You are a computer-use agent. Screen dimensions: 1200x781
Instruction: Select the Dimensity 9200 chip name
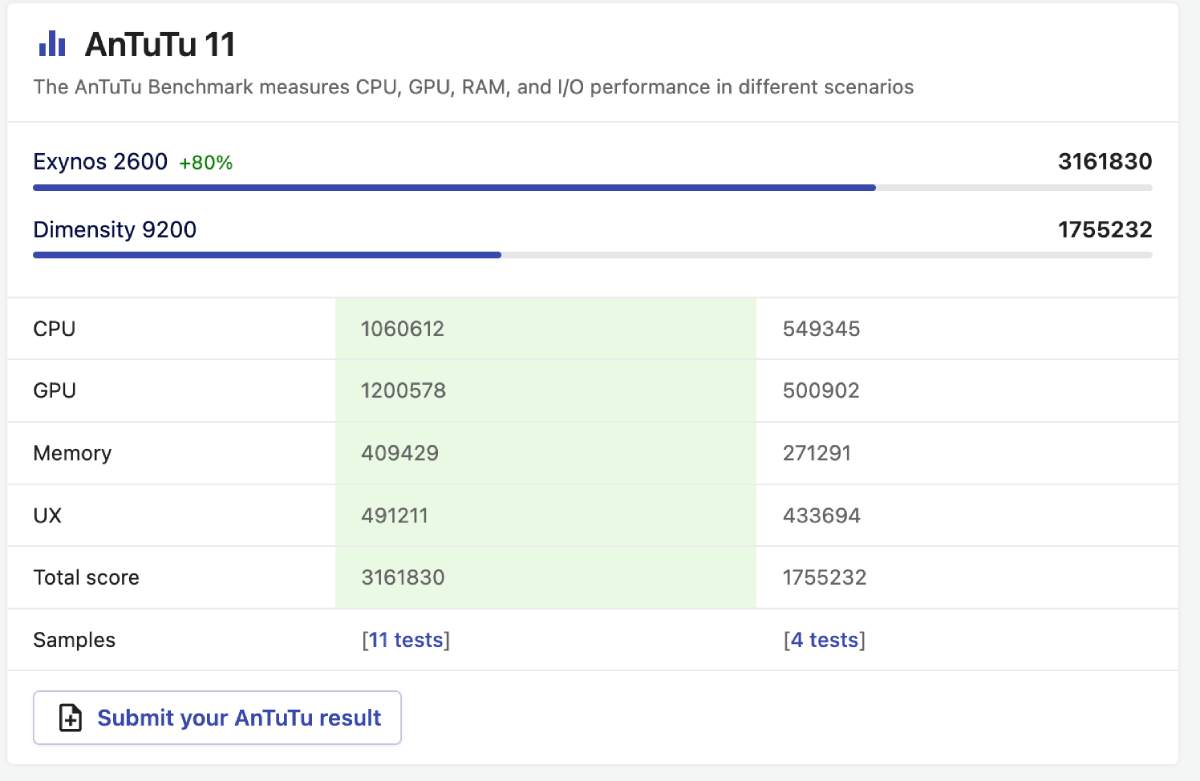tap(115, 229)
